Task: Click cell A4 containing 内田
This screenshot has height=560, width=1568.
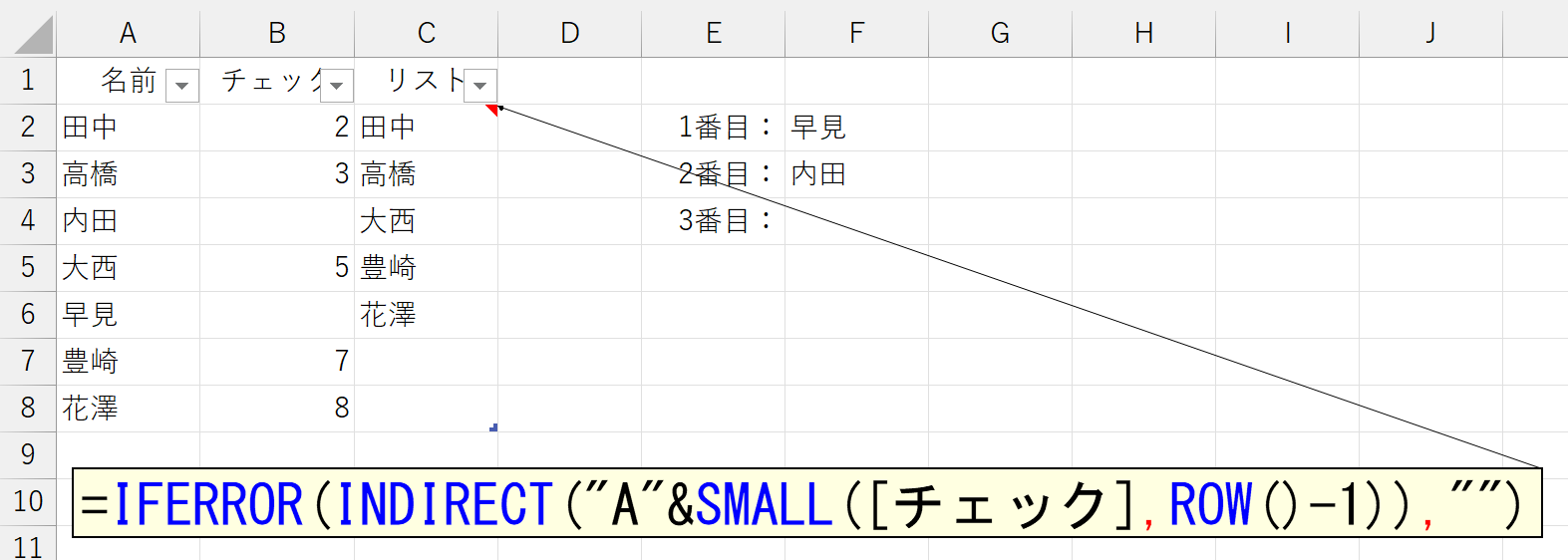Action: pos(128,221)
